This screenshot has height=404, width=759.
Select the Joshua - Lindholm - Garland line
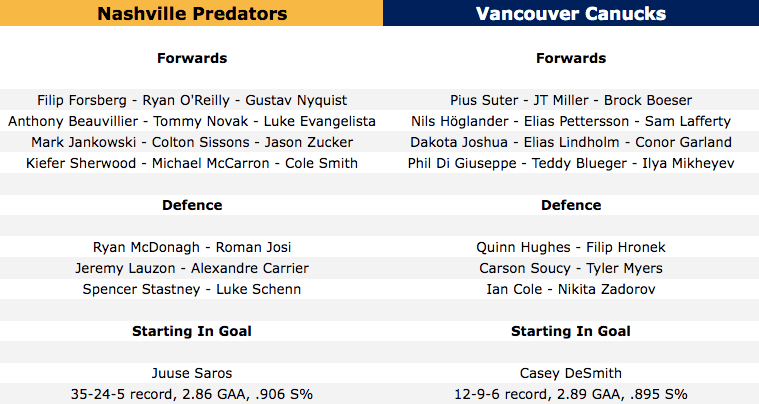571,142
